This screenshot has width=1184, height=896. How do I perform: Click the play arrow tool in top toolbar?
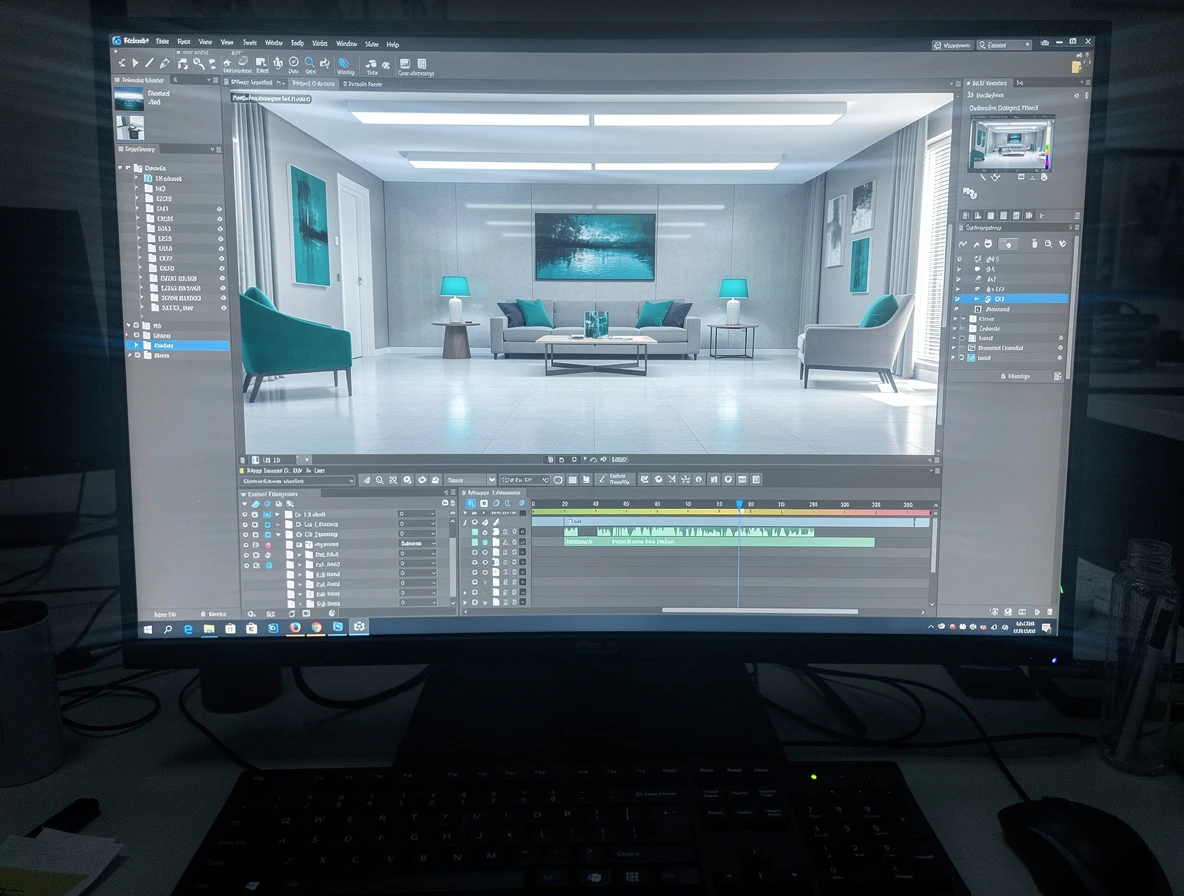tap(135, 64)
